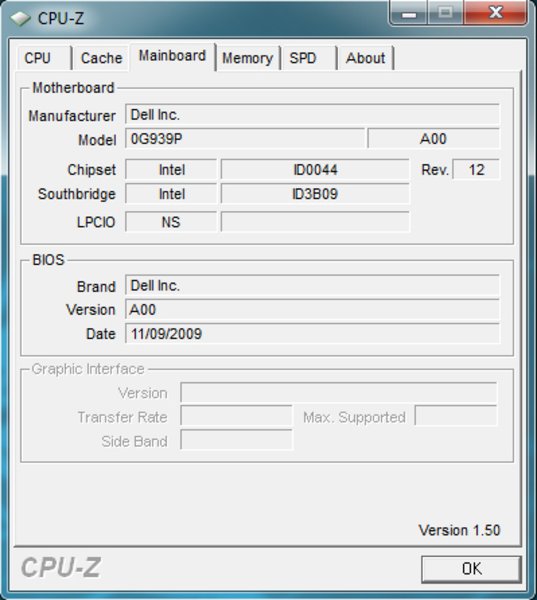Click the OK button

pyautogui.click(x=471, y=569)
